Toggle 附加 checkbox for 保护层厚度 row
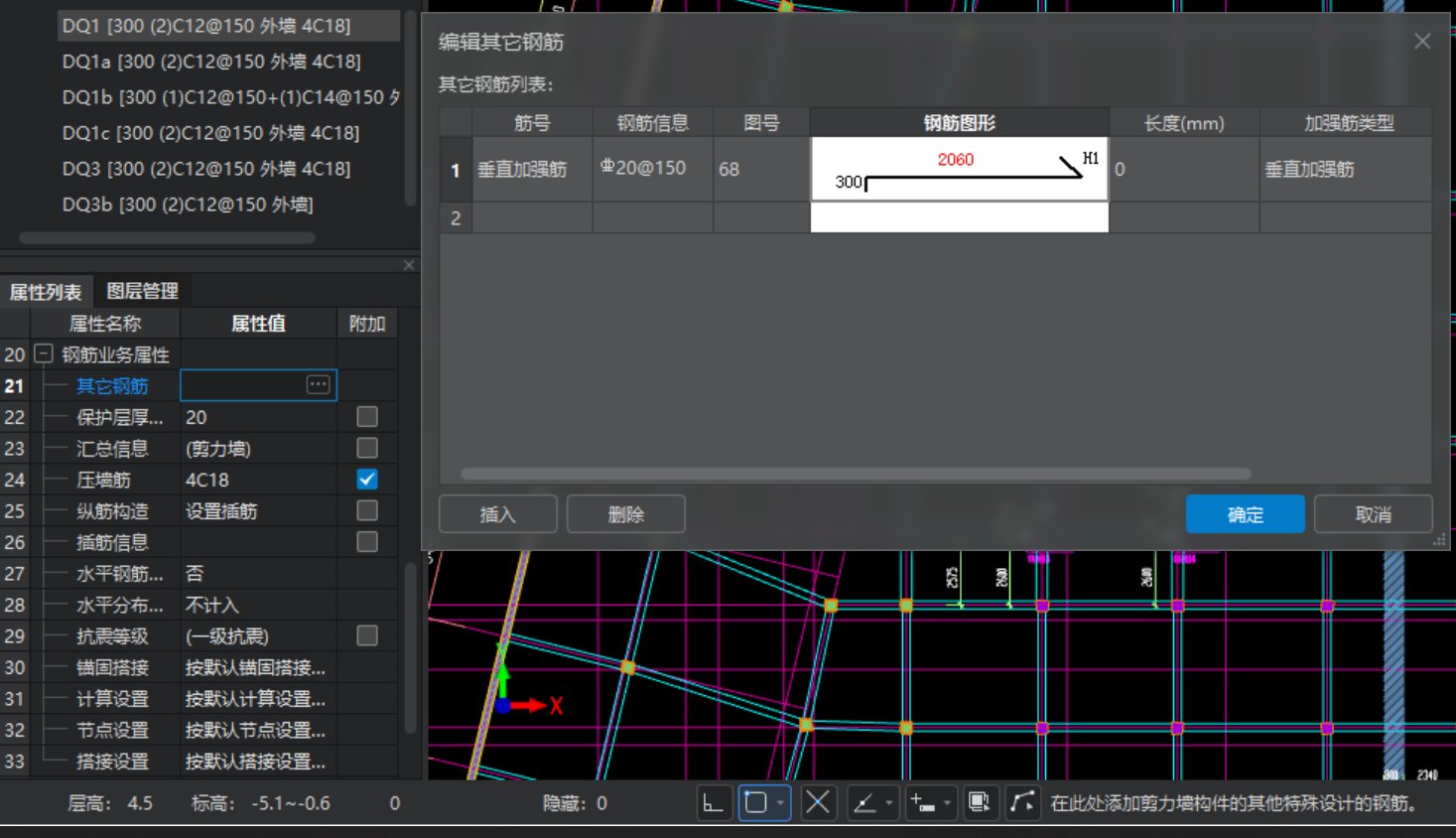The width and height of the screenshot is (1456, 838). pos(367,417)
